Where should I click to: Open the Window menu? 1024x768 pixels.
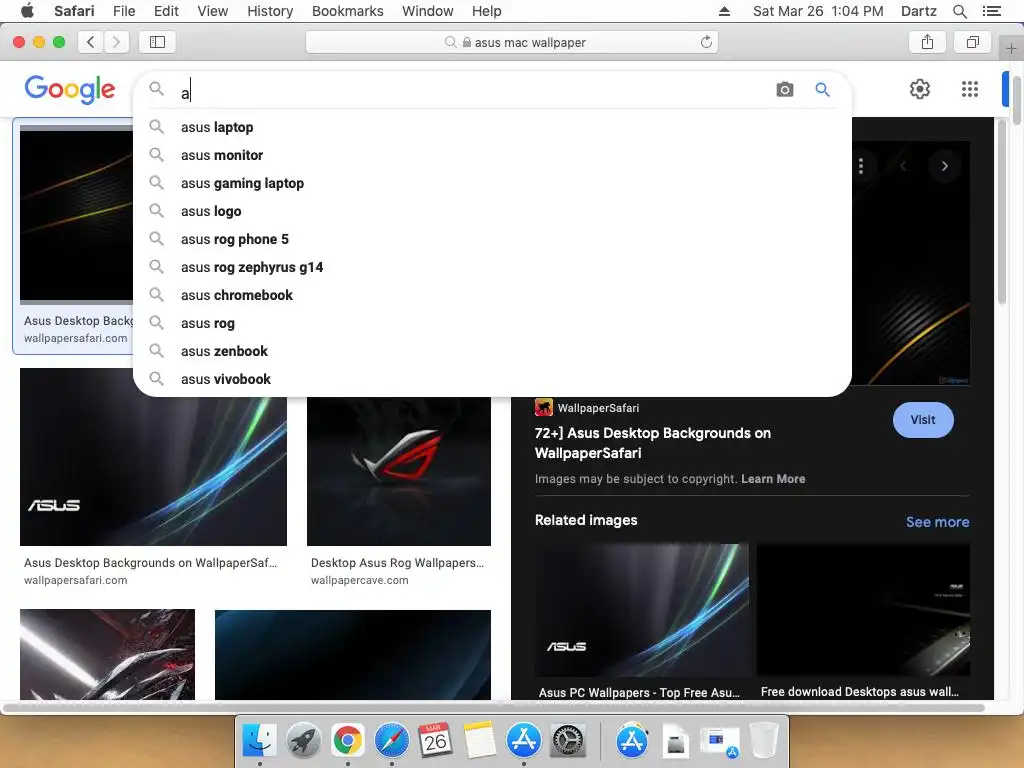pos(427,11)
